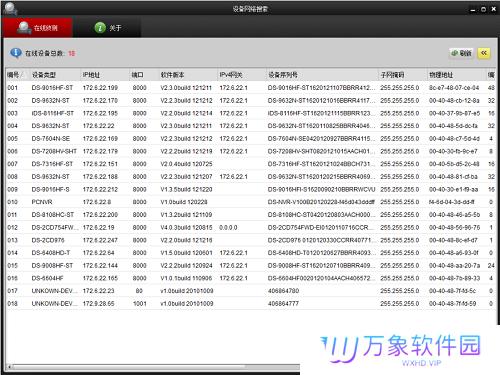Click software version V2.3.0build 121211 in row 001

coord(186,88)
